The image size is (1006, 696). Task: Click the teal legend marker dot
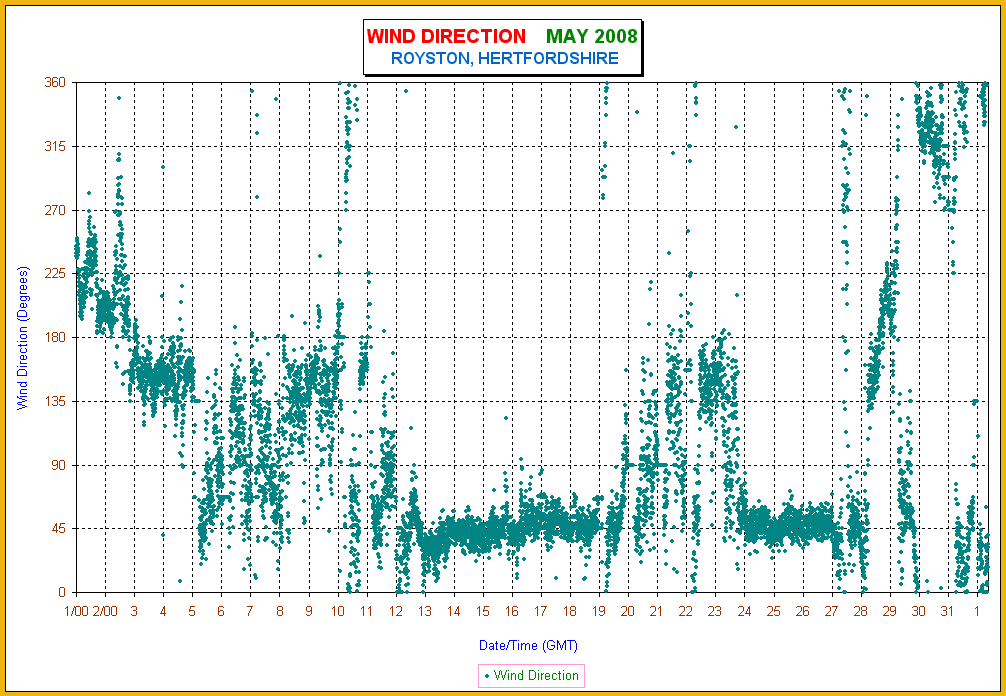point(487,676)
